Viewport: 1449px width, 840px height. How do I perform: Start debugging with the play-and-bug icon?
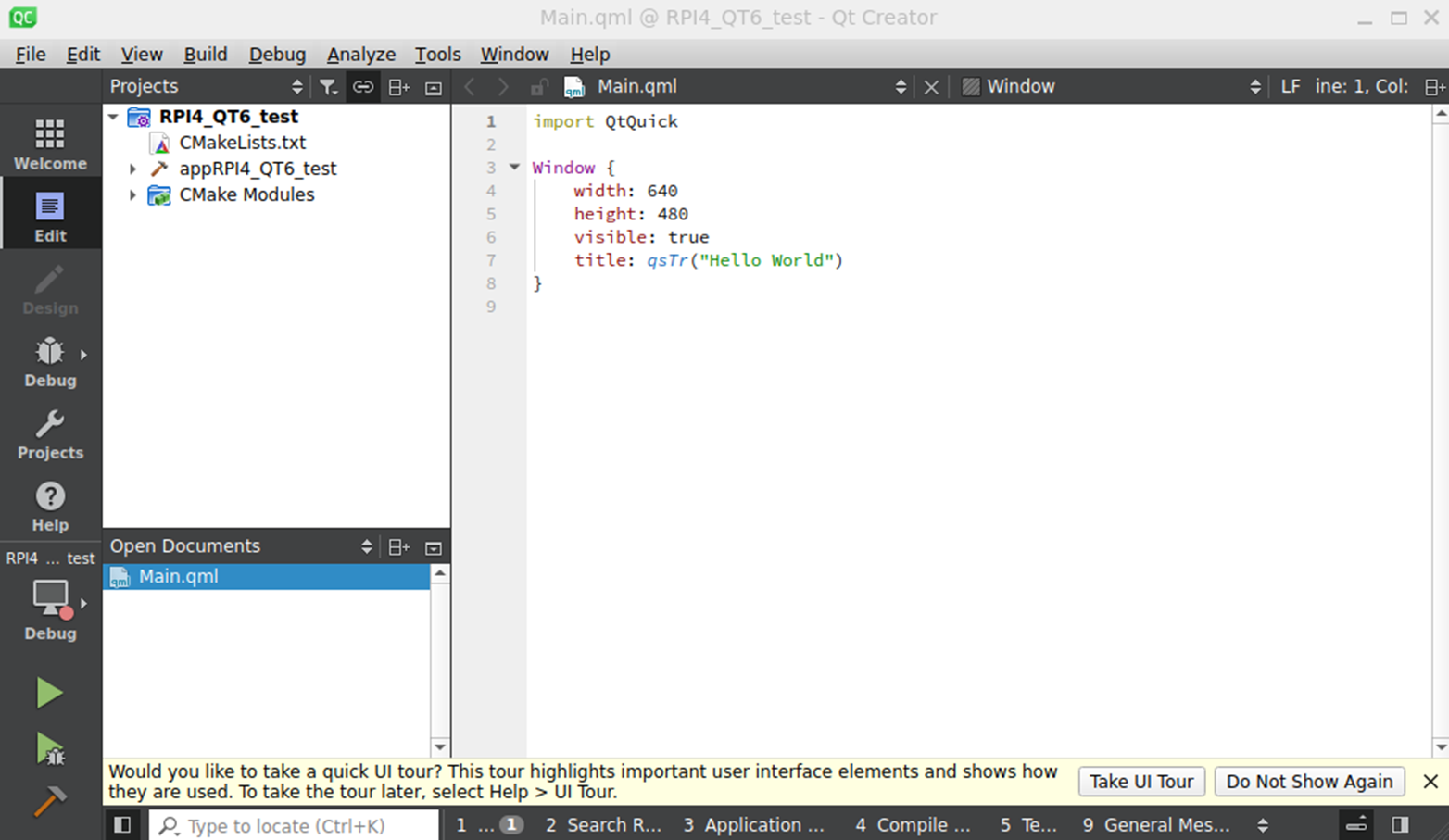pos(49,748)
